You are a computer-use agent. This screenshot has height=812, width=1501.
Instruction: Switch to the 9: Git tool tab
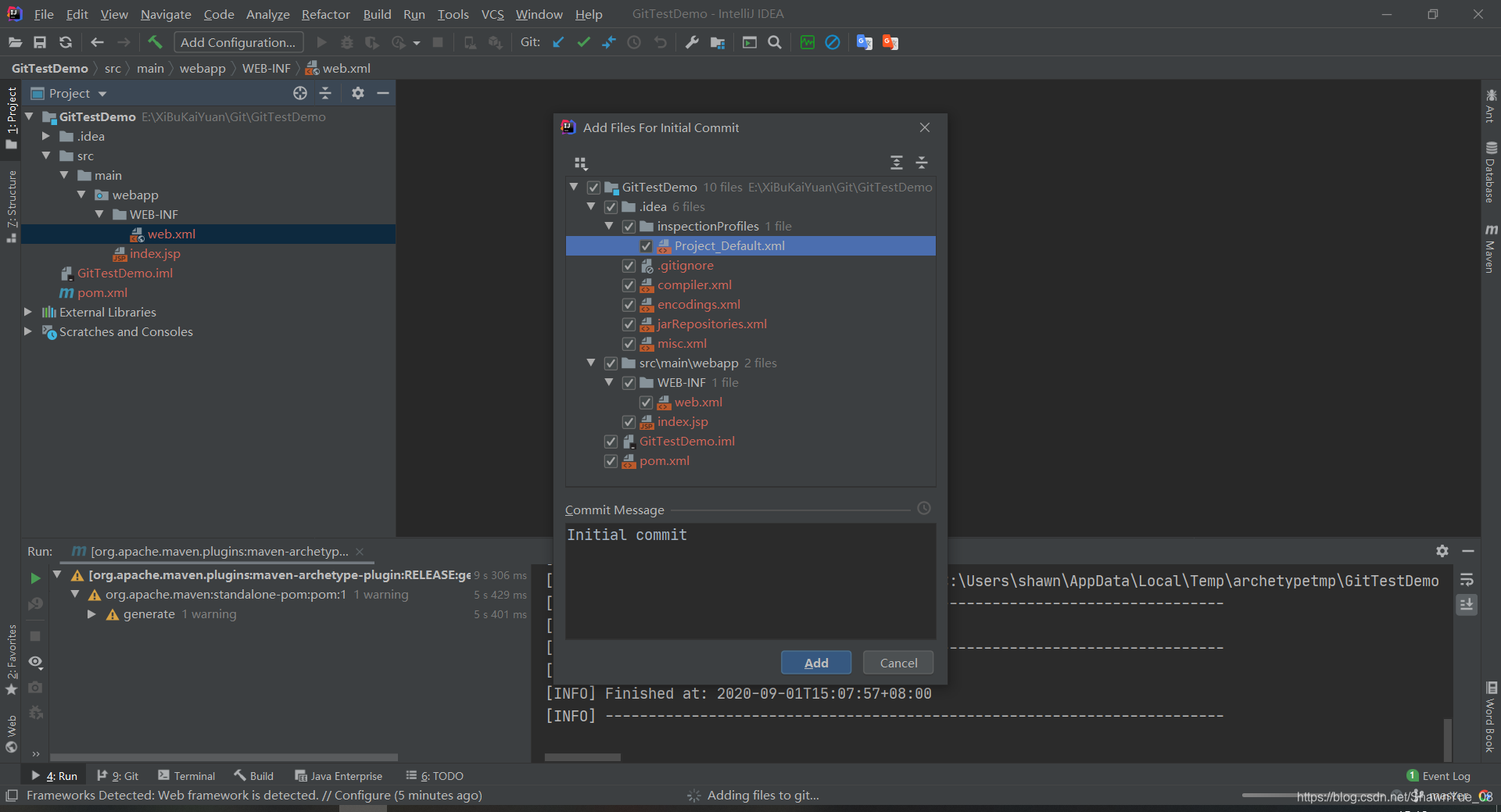pyautogui.click(x=118, y=775)
